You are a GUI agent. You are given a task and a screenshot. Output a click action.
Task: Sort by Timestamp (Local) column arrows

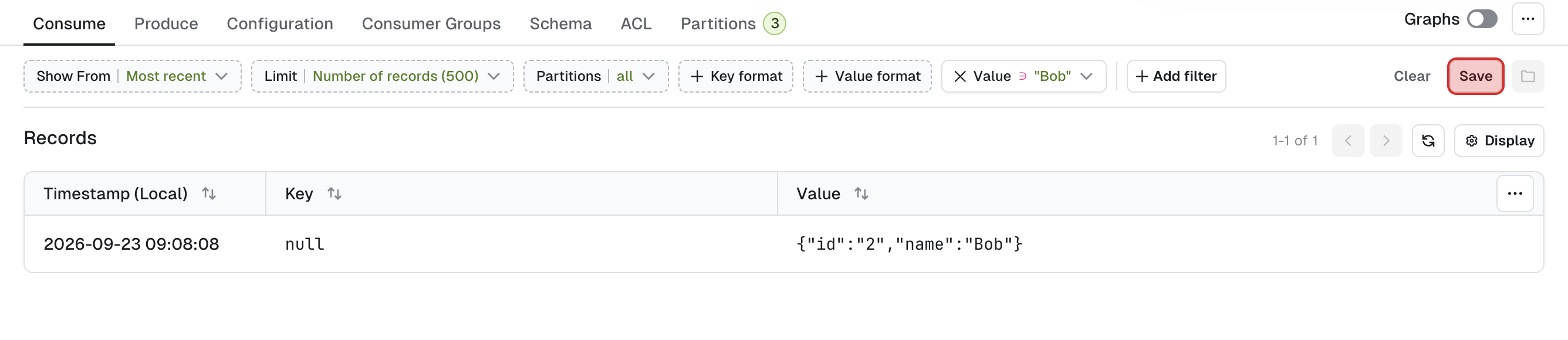click(209, 193)
